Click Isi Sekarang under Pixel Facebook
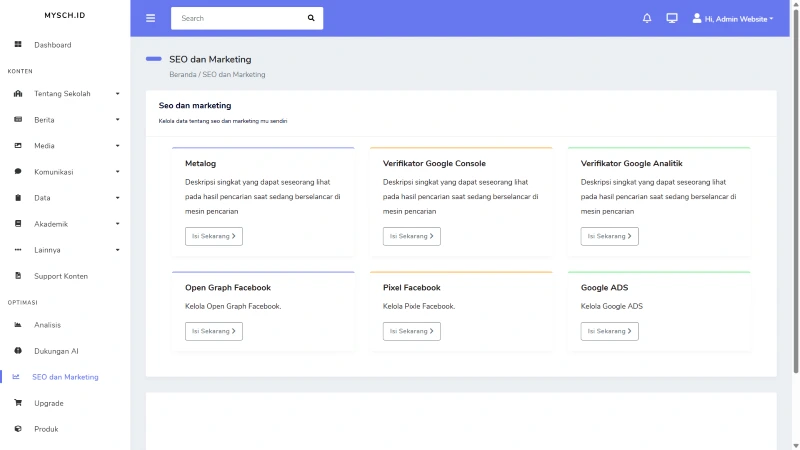The width and height of the screenshot is (800, 450). click(411, 331)
